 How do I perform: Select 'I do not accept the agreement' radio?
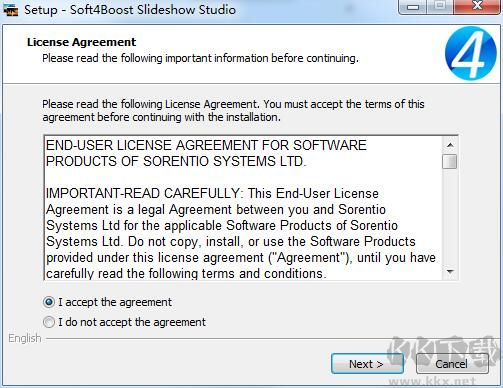pos(49,322)
